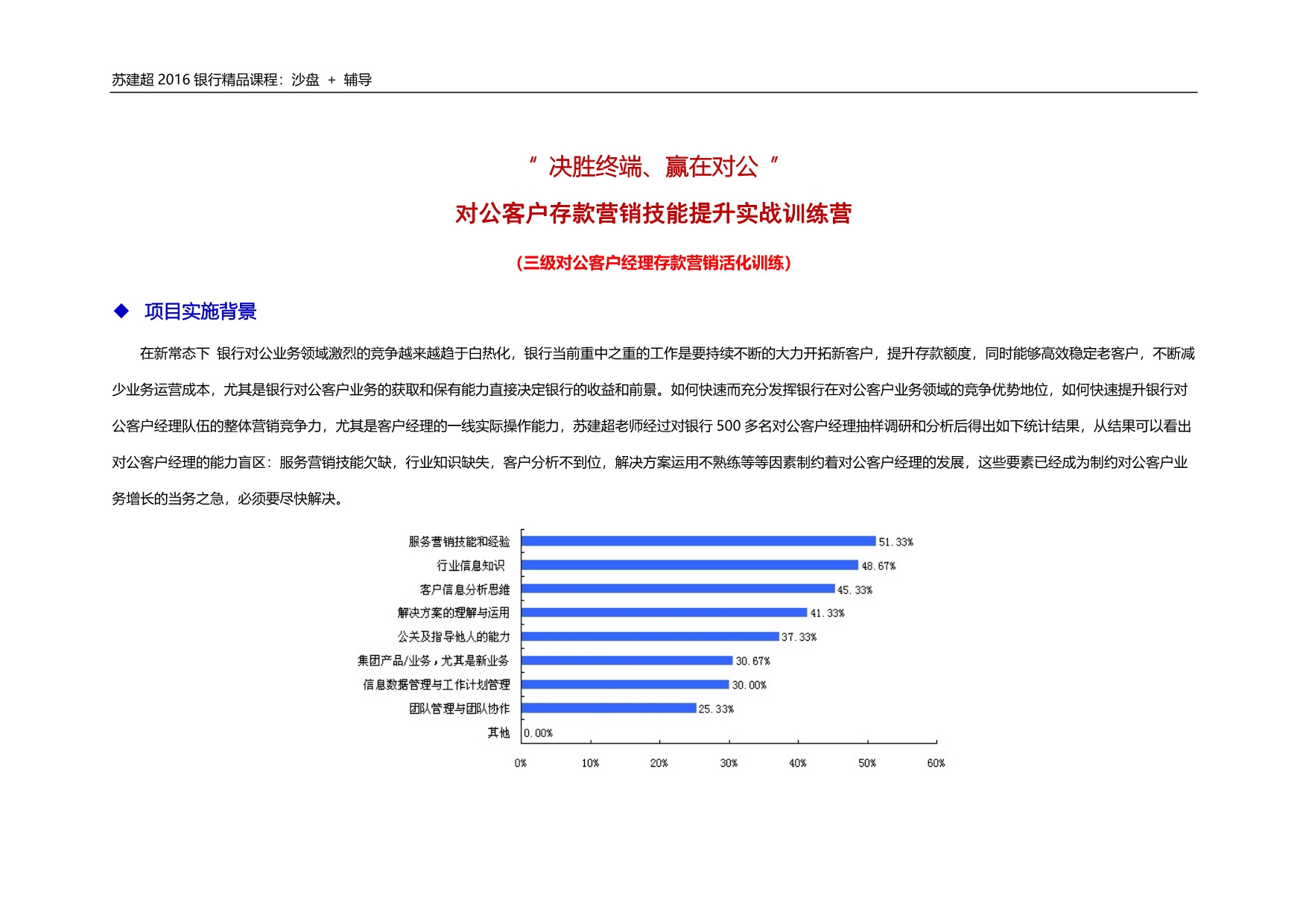Click the 25.33% value label

click(x=716, y=709)
